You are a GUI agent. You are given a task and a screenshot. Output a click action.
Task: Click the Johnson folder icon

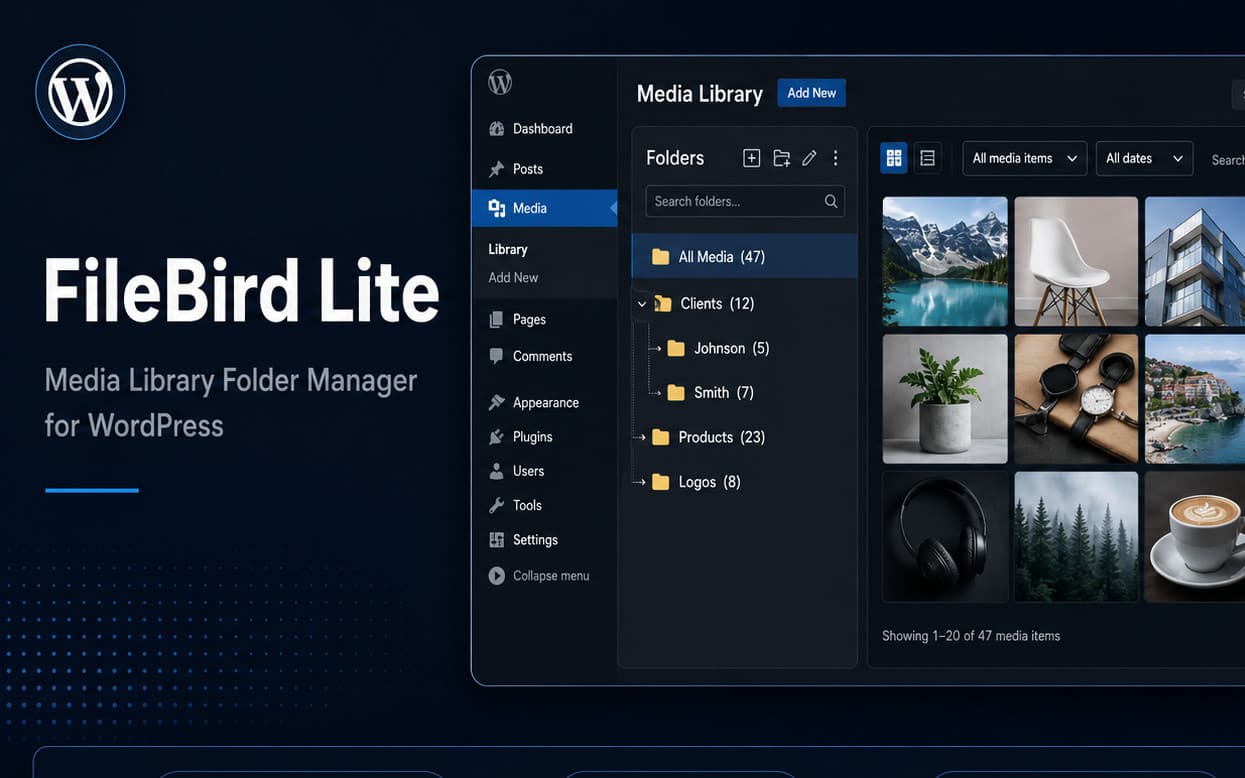(676, 348)
